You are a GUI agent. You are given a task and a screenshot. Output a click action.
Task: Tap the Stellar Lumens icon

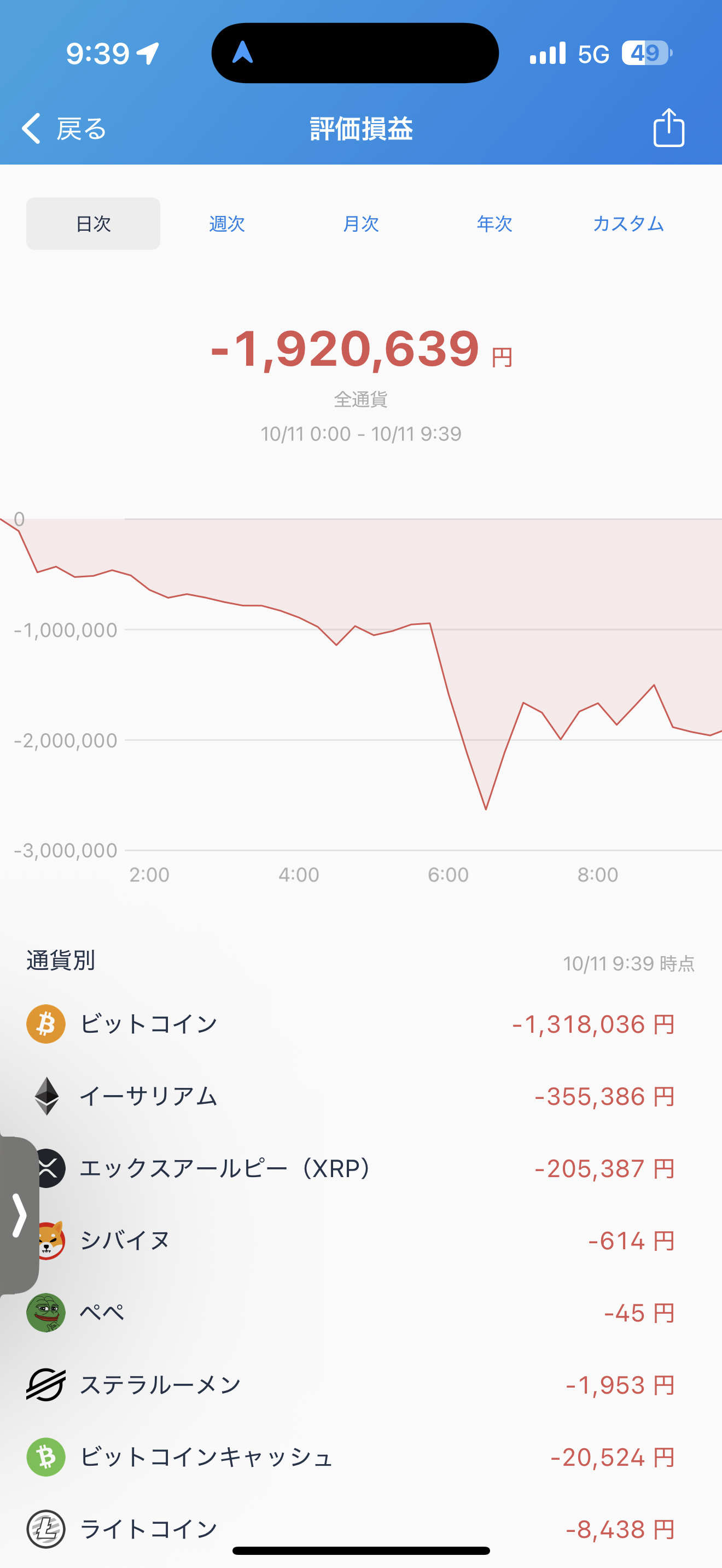pyautogui.click(x=45, y=1385)
